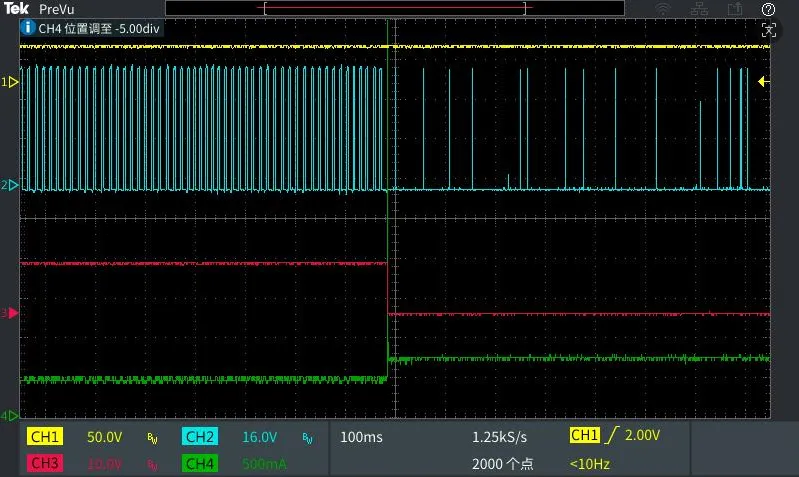Click the CH1 trigger source badge
Image resolution: width=799 pixels, height=477 pixels.
pos(584,435)
